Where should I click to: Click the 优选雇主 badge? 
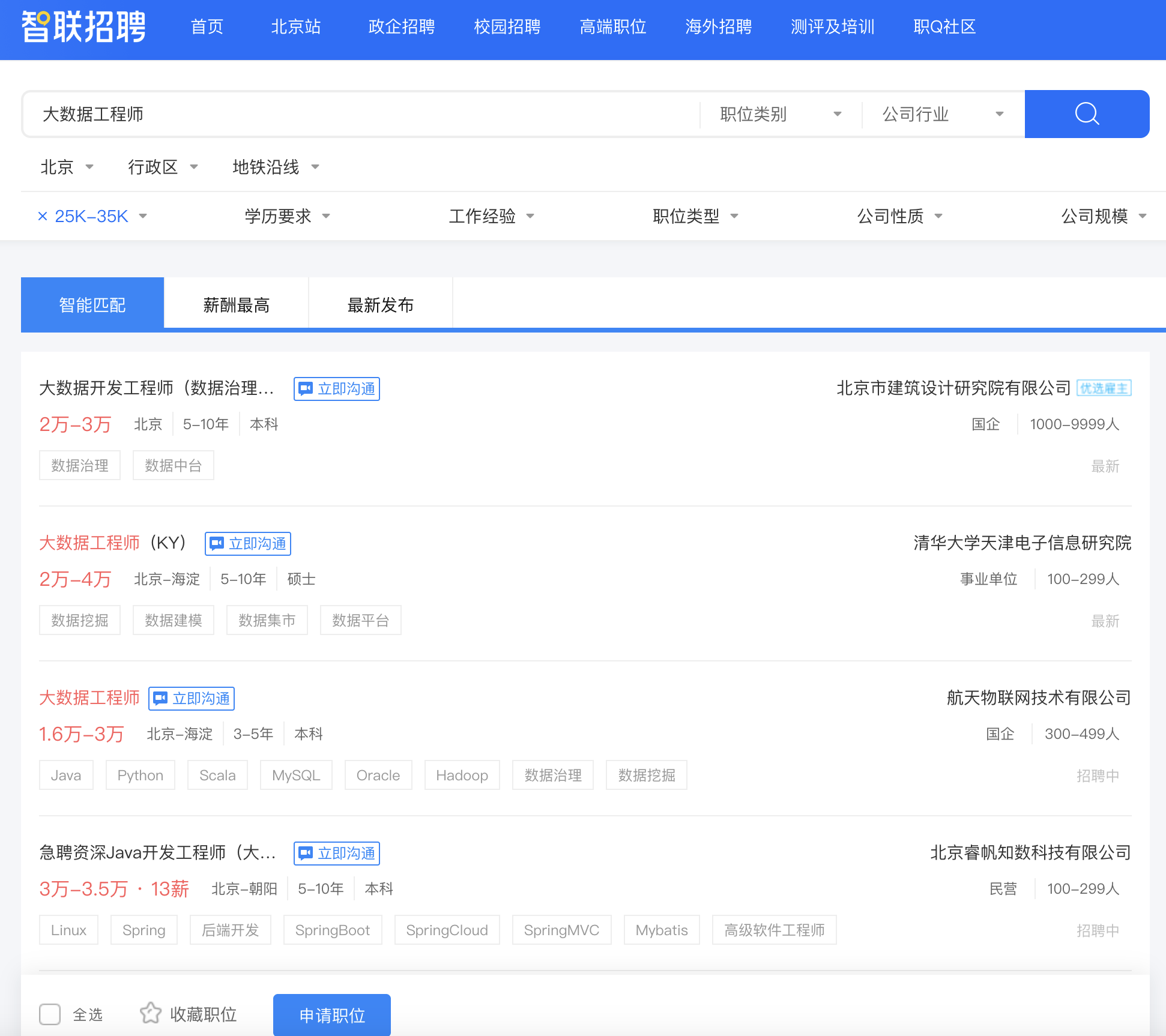pyautogui.click(x=1104, y=388)
